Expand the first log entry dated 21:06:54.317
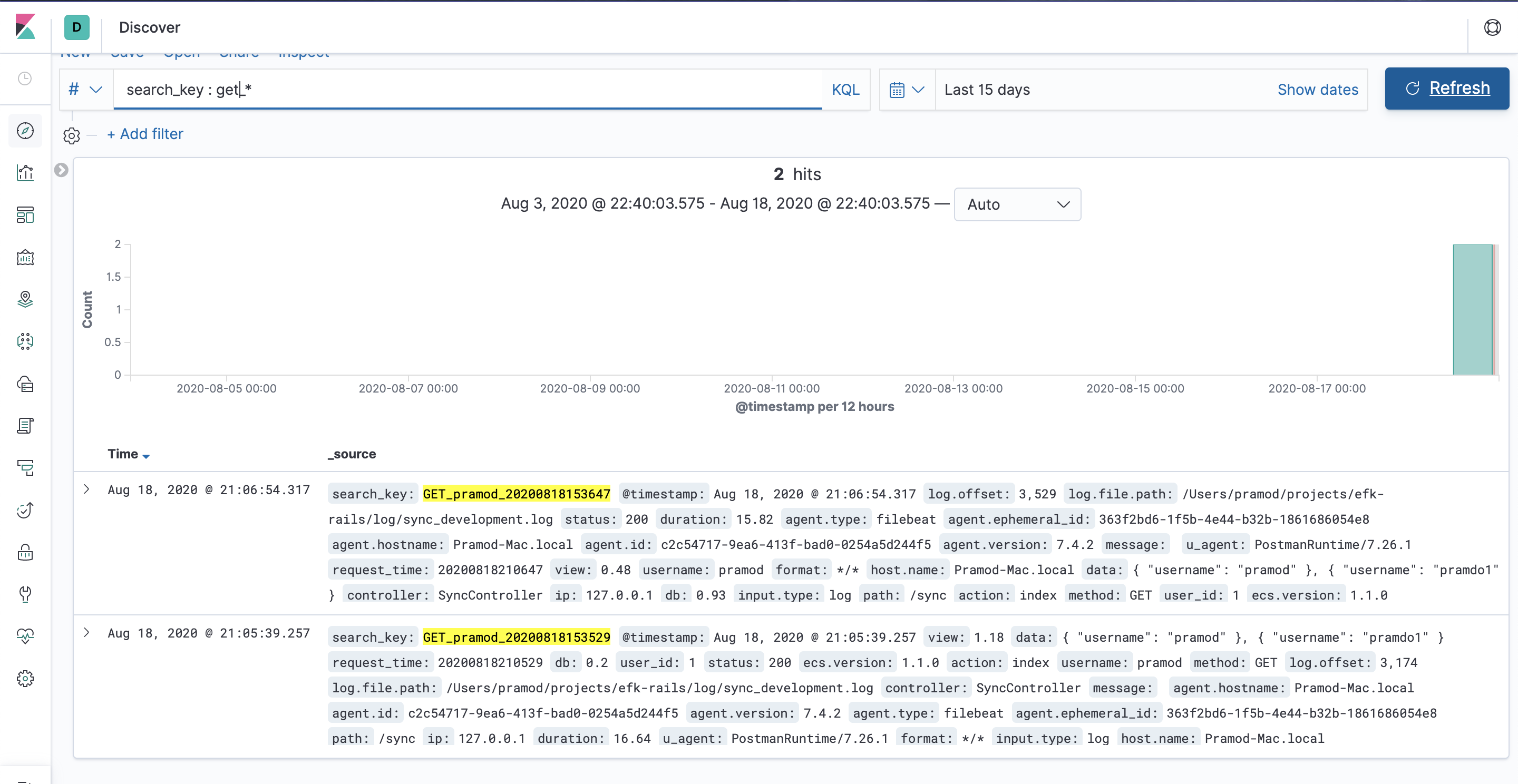 [87, 489]
